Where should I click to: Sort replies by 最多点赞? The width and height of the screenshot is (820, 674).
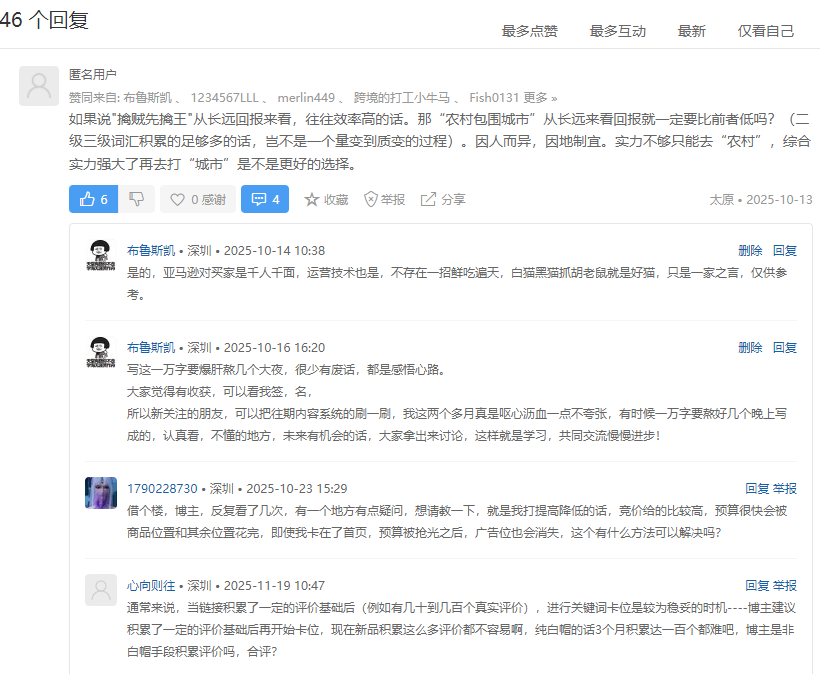[x=529, y=31]
